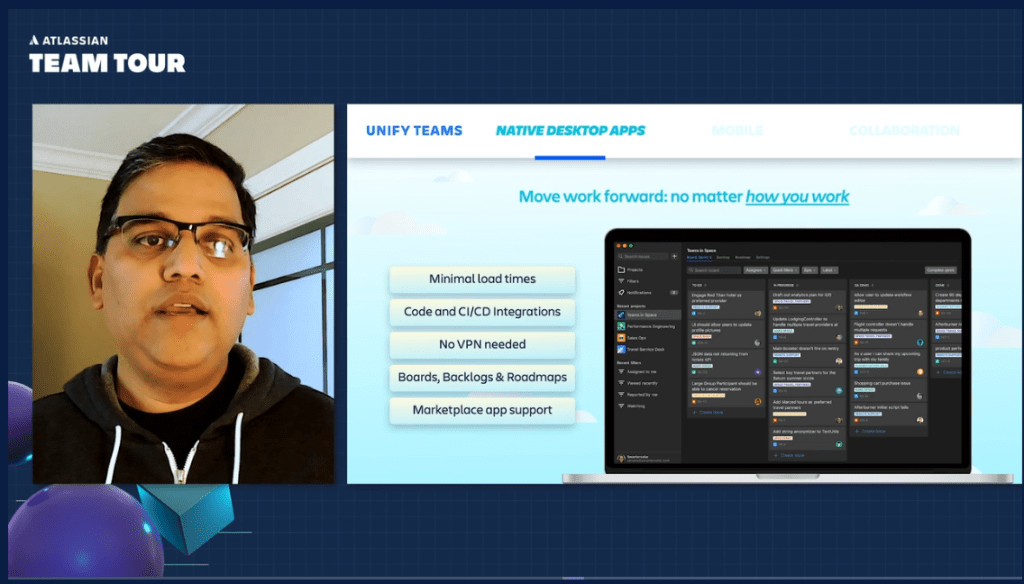Click the Projects folder icon in sidebar

[621, 270]
